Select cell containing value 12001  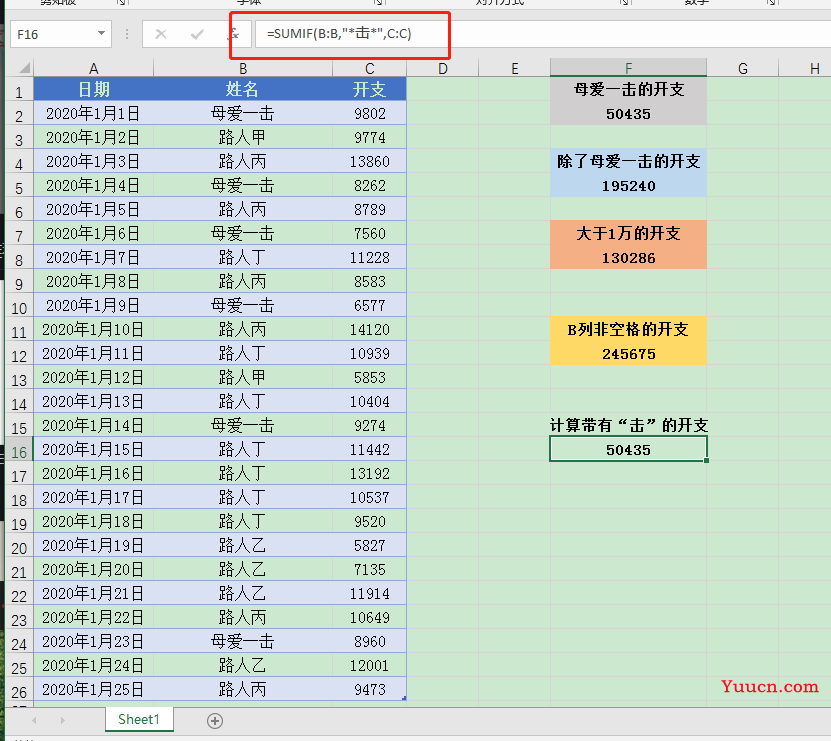point(369,665)
